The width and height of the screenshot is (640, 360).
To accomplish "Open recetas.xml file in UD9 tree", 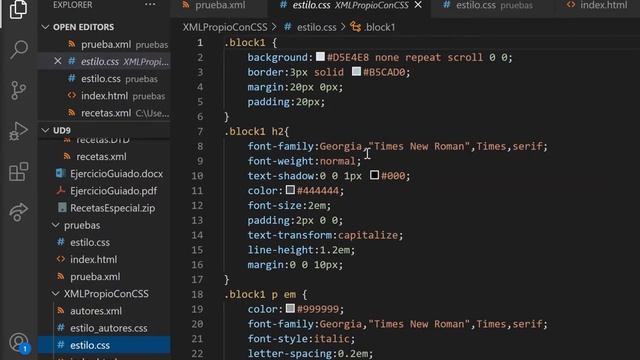I will coord(104,156).
